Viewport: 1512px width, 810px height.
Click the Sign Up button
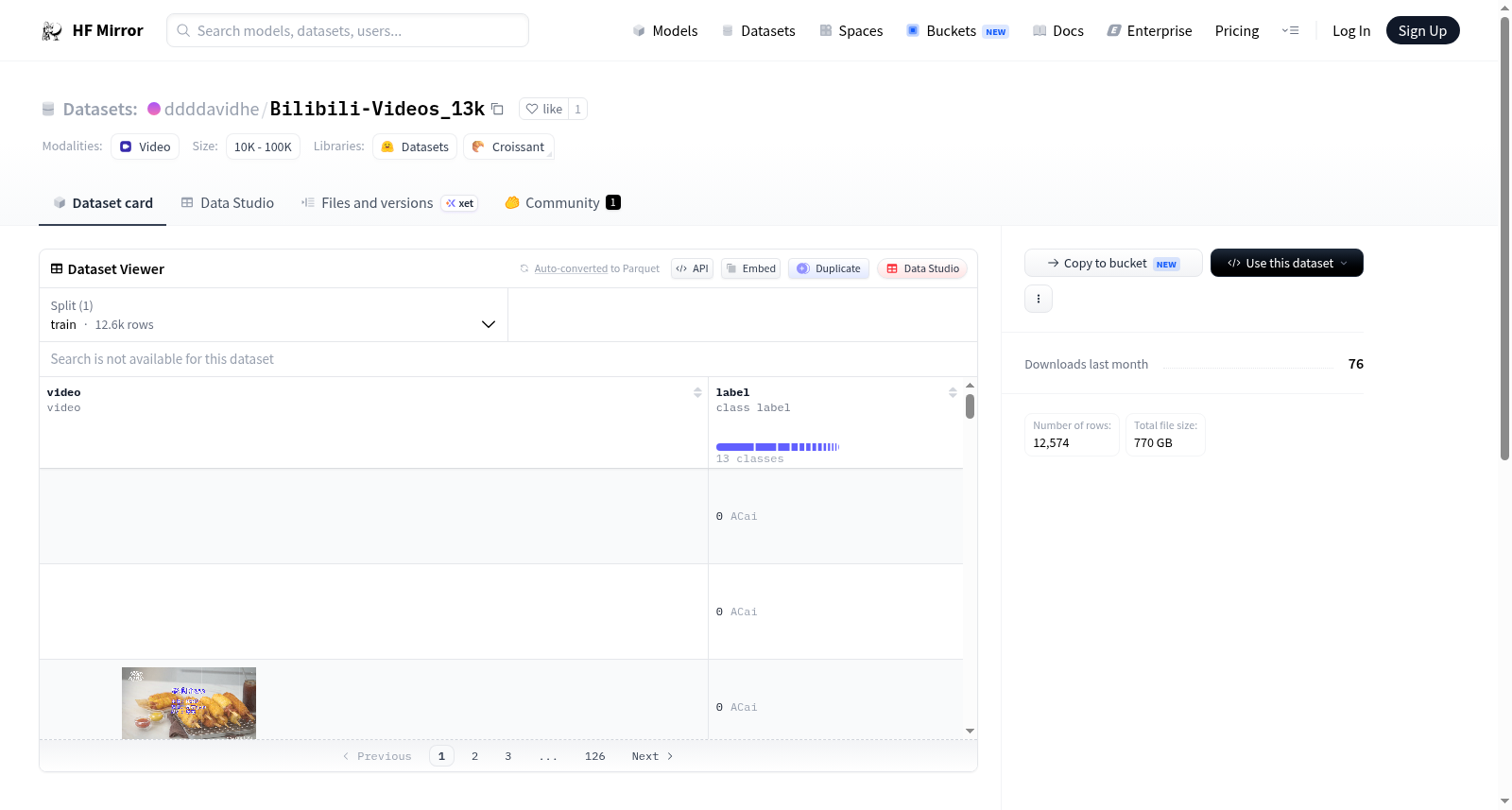coord(1423,31)
